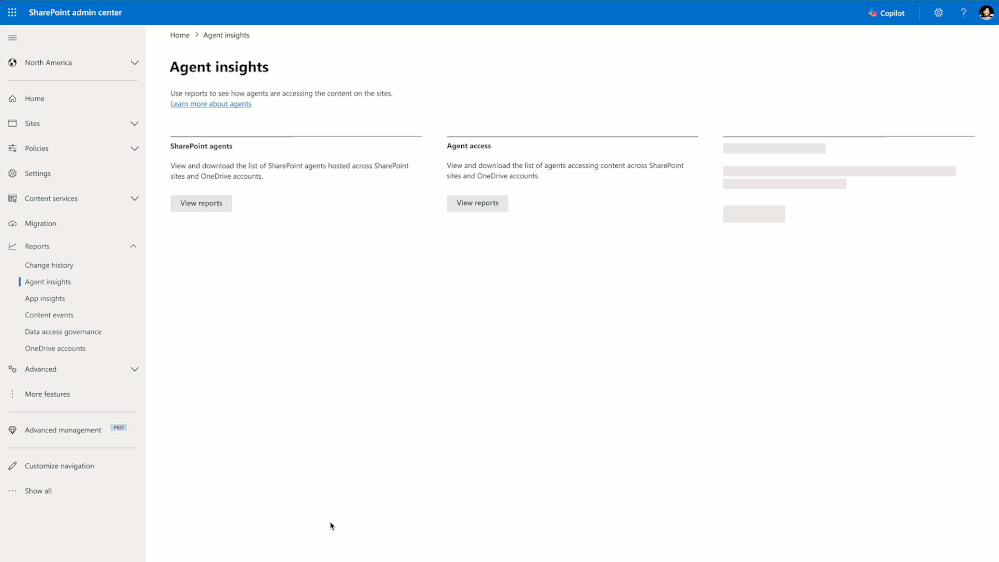This screenshot has height=562, width=999.
Task: Open help via the question mark icon
Action: [x=963, y=13]
